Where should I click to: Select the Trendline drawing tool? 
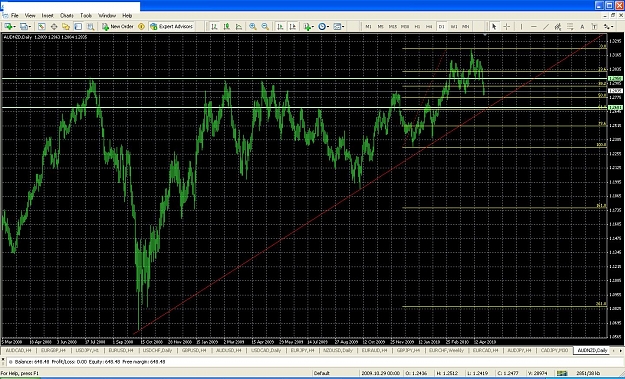coord(546,26)
